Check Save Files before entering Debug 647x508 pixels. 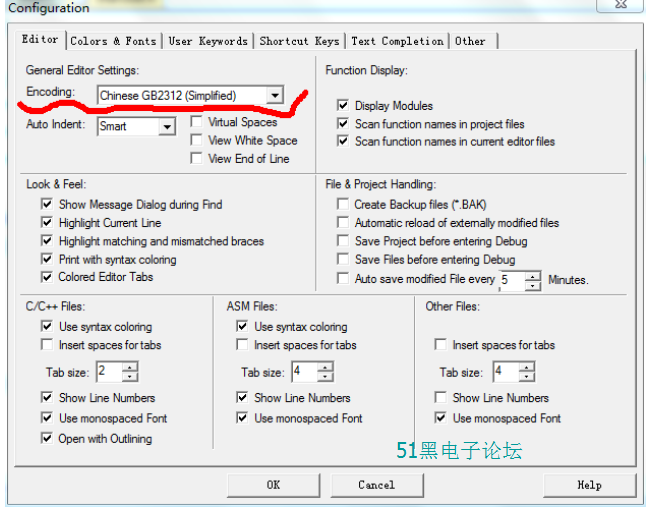[343, 259]
